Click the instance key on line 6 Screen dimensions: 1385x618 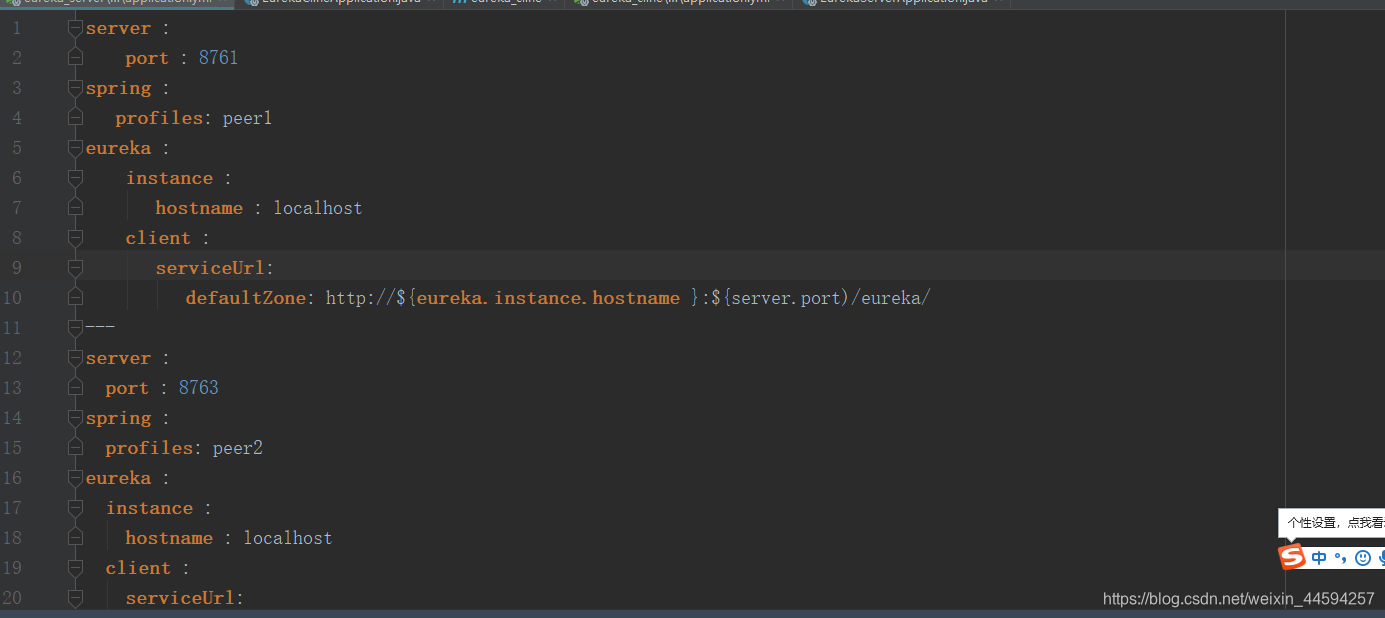169,178
